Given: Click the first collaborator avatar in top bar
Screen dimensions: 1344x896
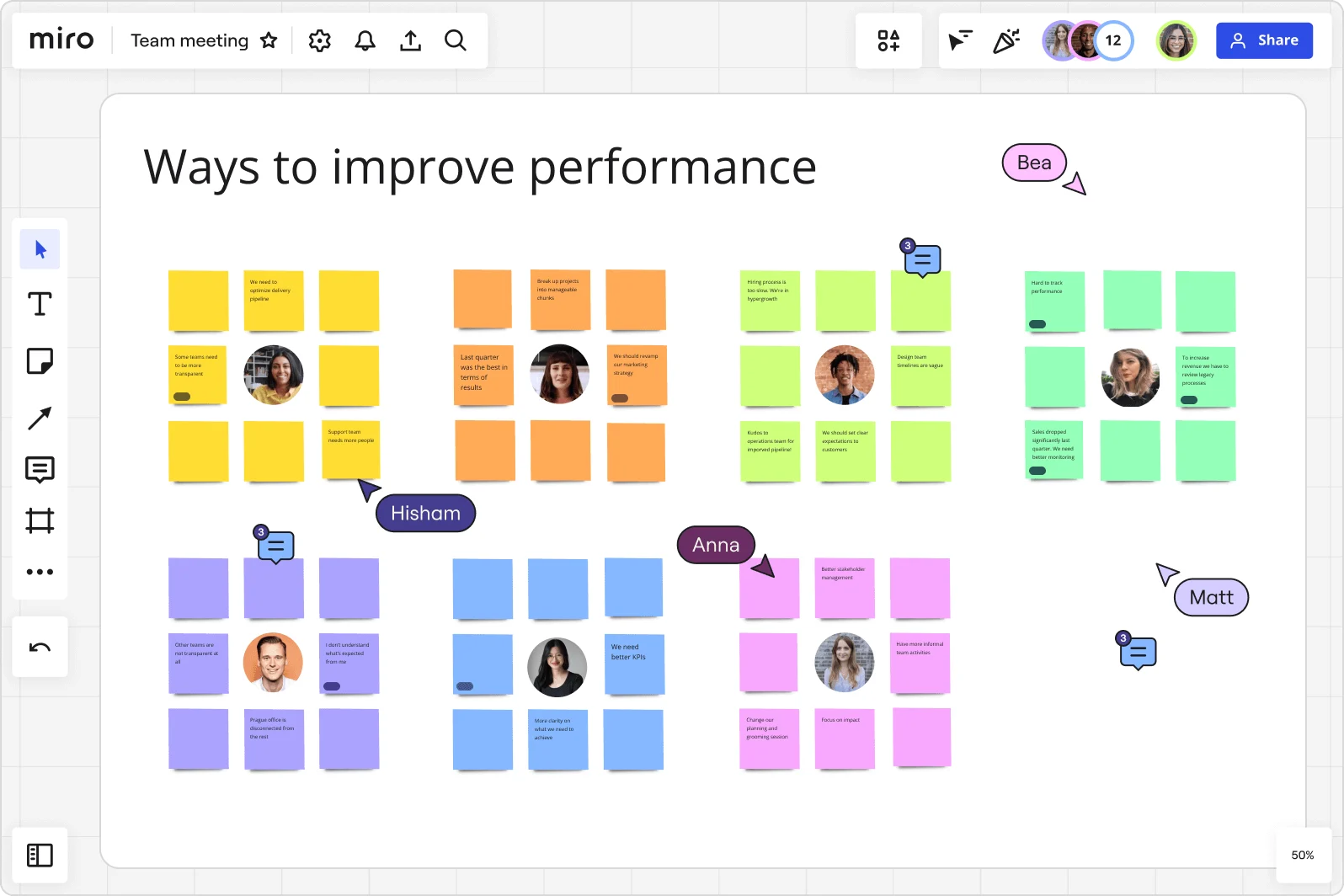Looking at the screenshot, I should click(x=1059, y=40).
